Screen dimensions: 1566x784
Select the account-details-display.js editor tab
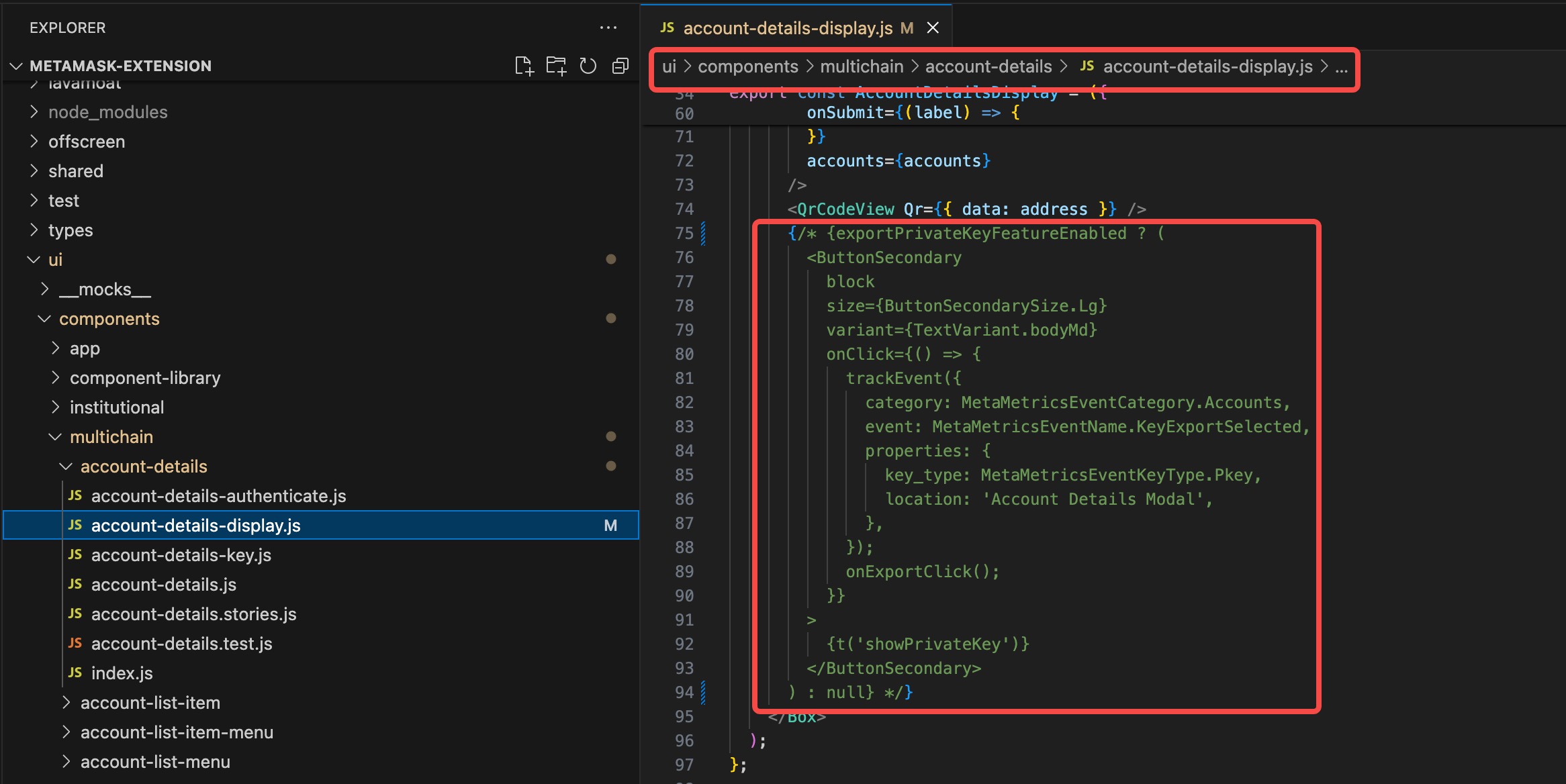pyautogui.click(x=788, y=28)
